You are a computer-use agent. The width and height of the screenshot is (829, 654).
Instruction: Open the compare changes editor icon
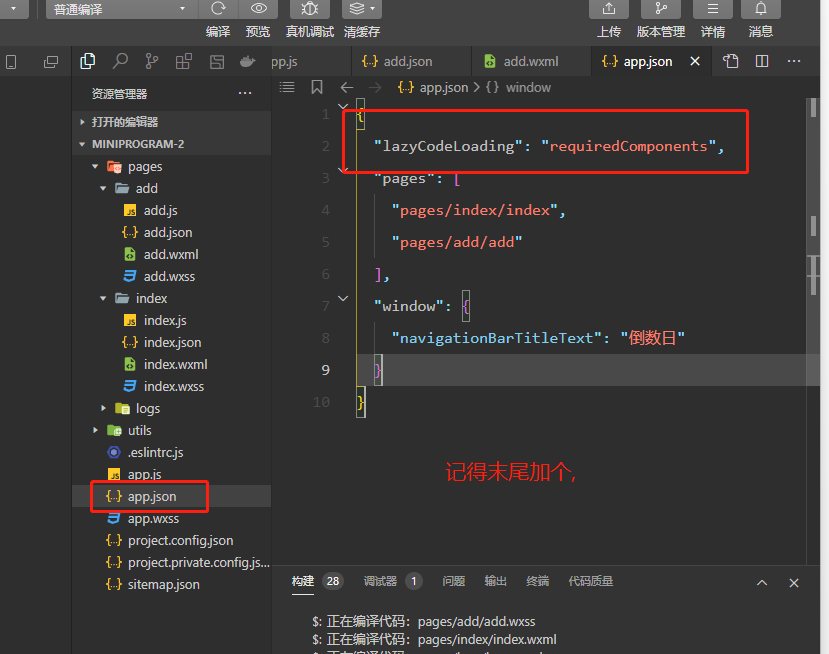[x=731, y=61]
